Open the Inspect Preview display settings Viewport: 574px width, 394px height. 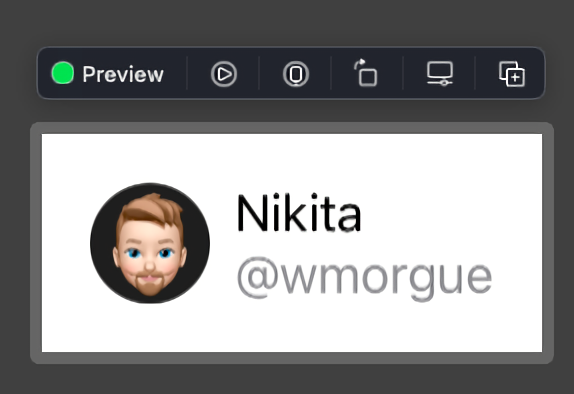tap(440, 74)
